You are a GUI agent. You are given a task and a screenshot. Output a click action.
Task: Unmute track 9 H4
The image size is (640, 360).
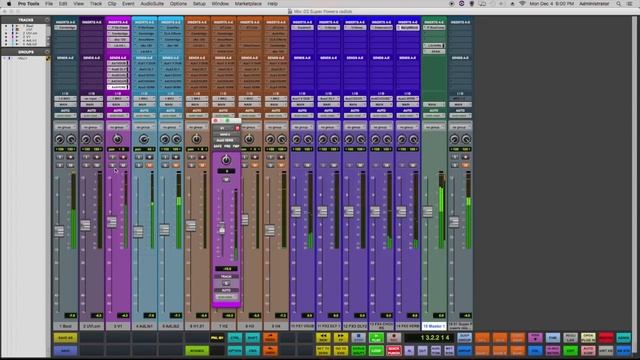click(281, 165)
